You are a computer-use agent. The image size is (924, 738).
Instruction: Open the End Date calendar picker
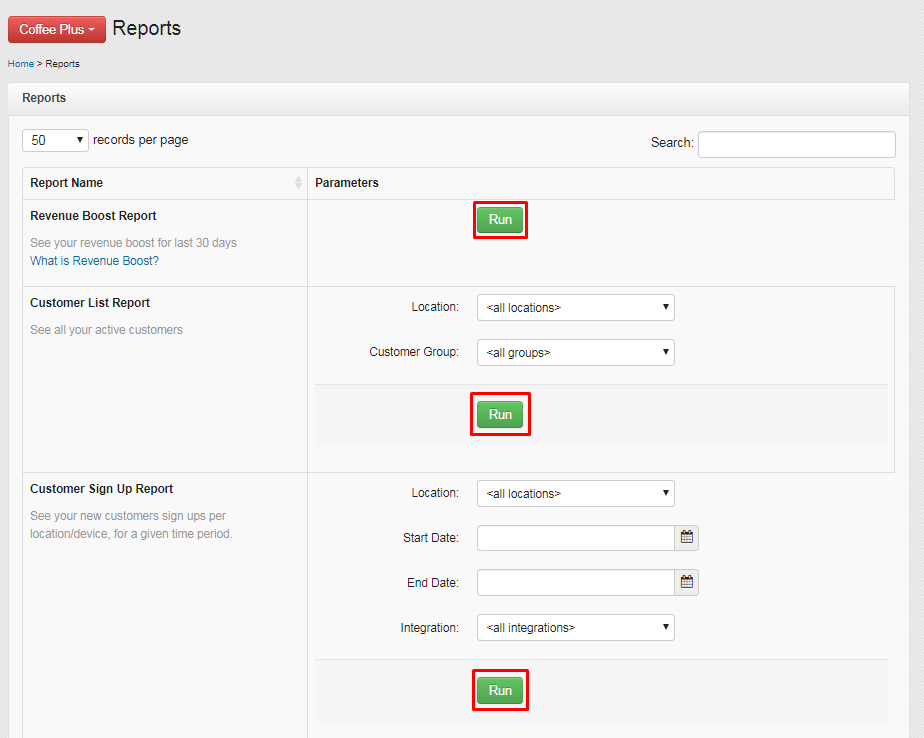click(687, 582)
